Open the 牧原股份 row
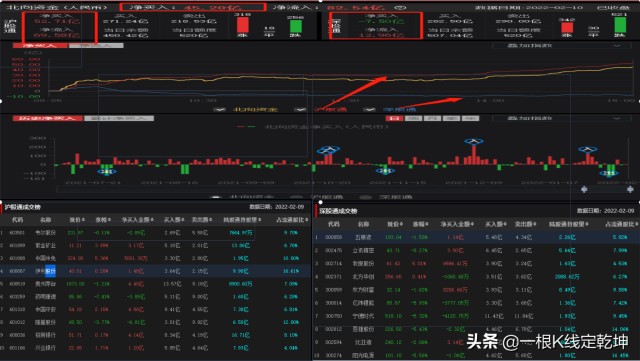This screenshot has height=361, width=640. click(x=476, y=263)
